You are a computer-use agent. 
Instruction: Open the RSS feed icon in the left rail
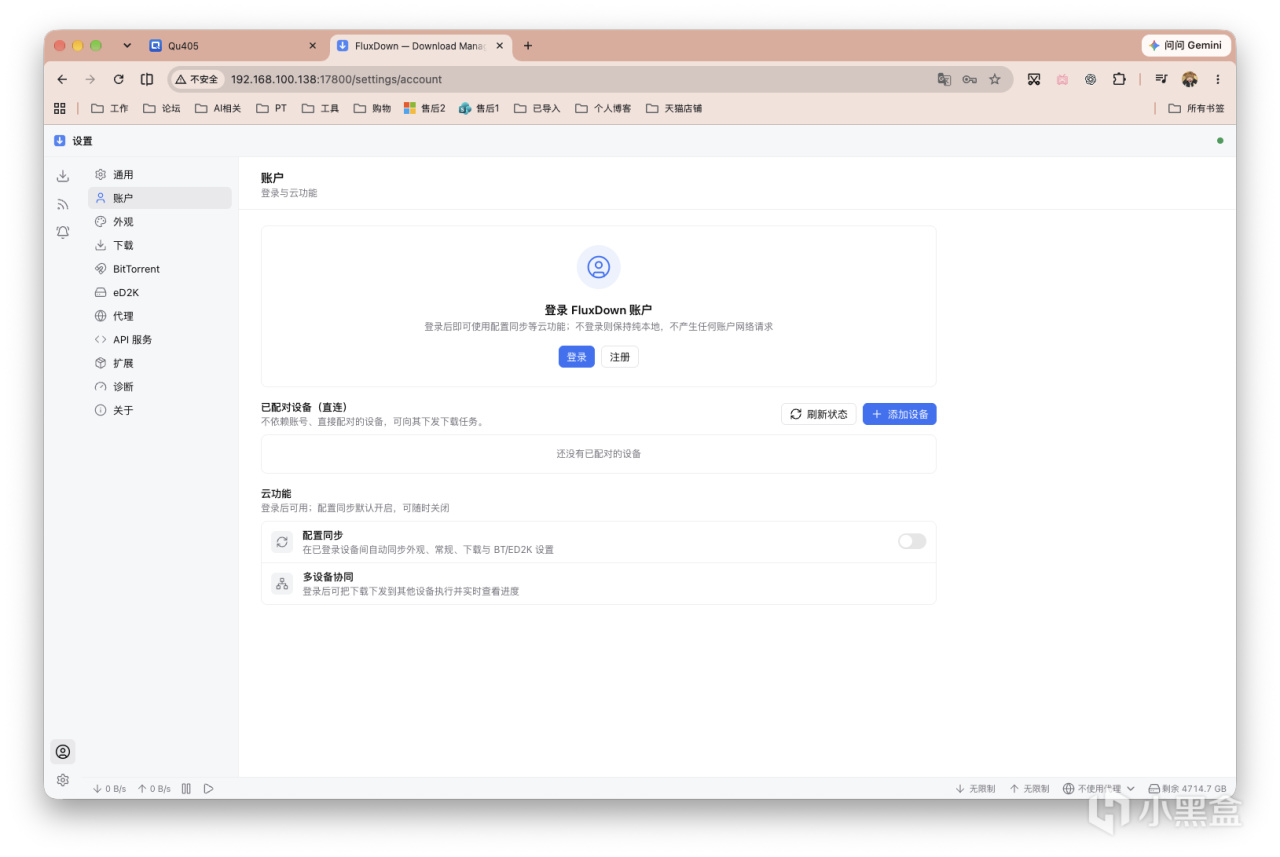63,204
